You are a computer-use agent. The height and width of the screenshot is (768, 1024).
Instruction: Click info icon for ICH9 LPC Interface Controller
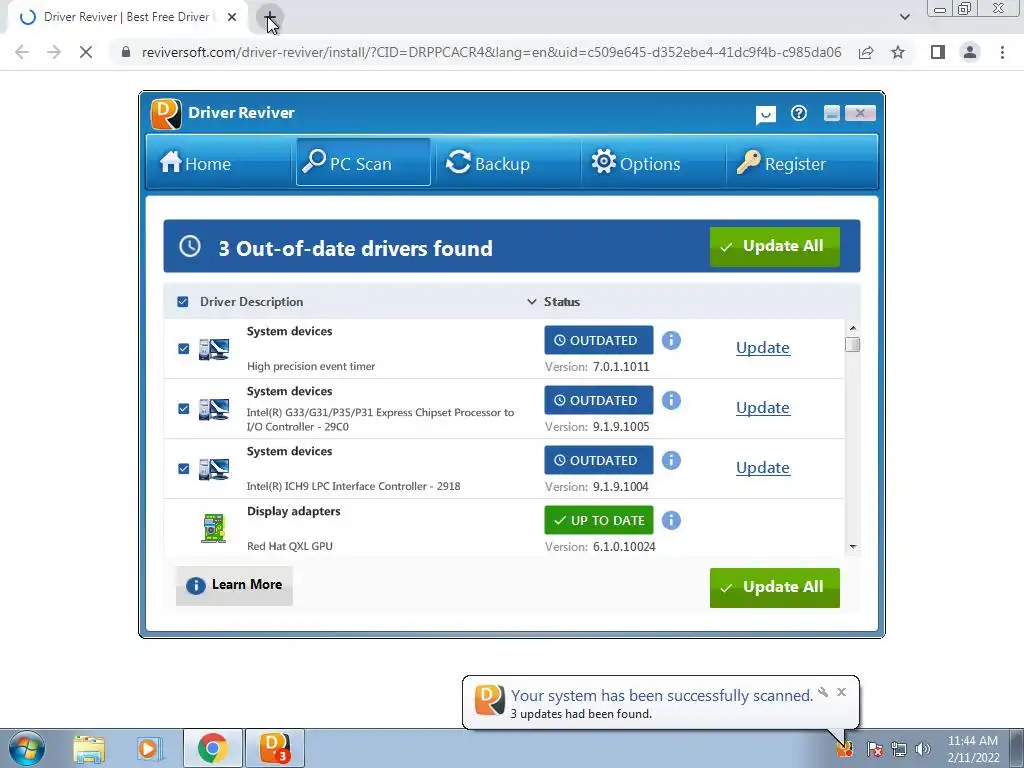tap(671, 460)
